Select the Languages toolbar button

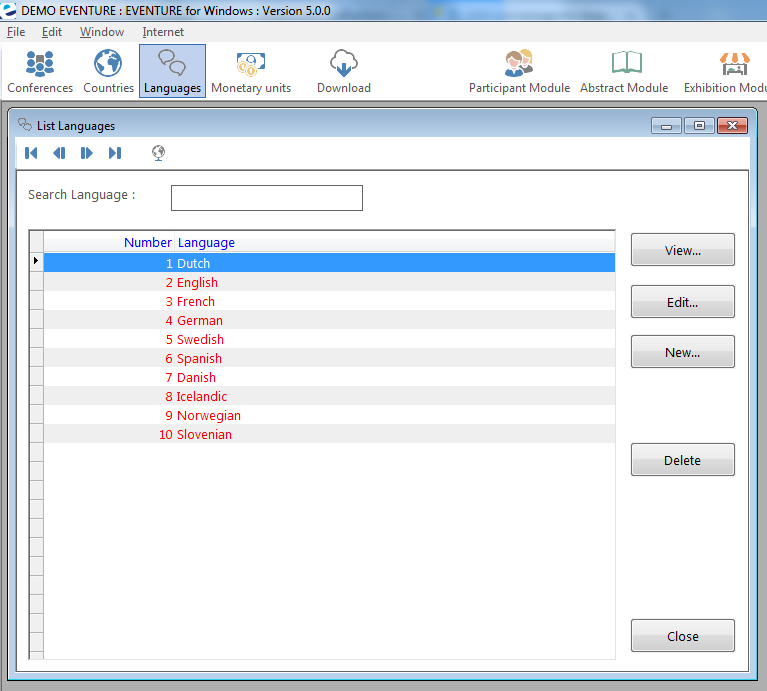(172, 71)
